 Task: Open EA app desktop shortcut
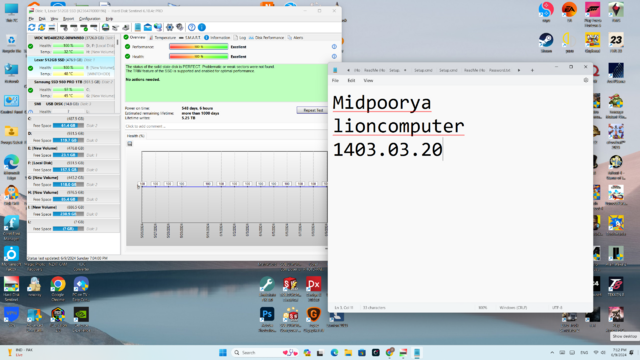pyautogui.click(x=569, y=11)
